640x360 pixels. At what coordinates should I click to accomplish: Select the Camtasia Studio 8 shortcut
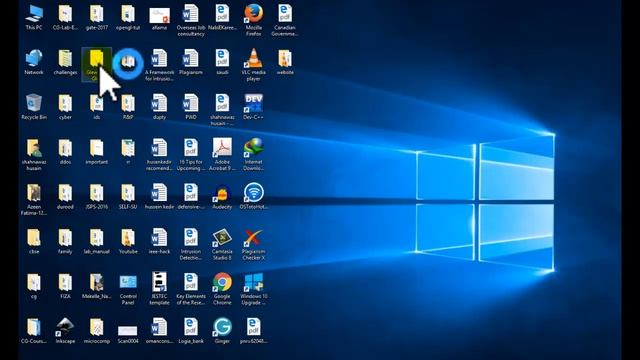click(222, 244)
